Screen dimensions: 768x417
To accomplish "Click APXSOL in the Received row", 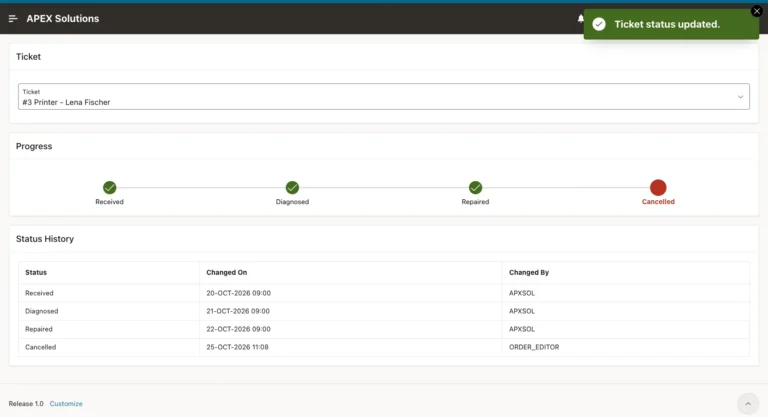I will click(522, 293).
